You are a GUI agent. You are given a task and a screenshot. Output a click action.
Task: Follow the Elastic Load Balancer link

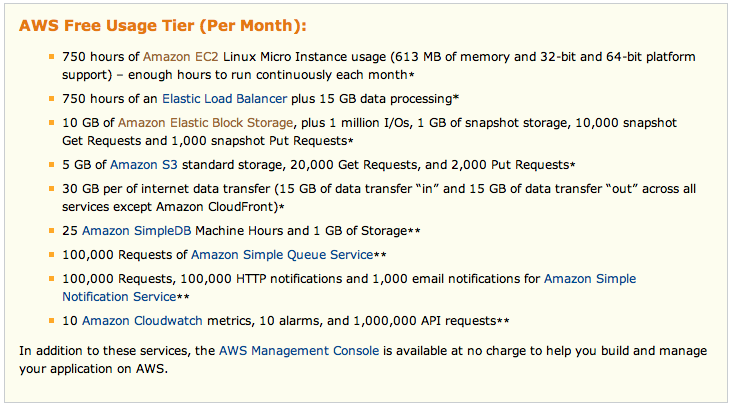(225, 99)
